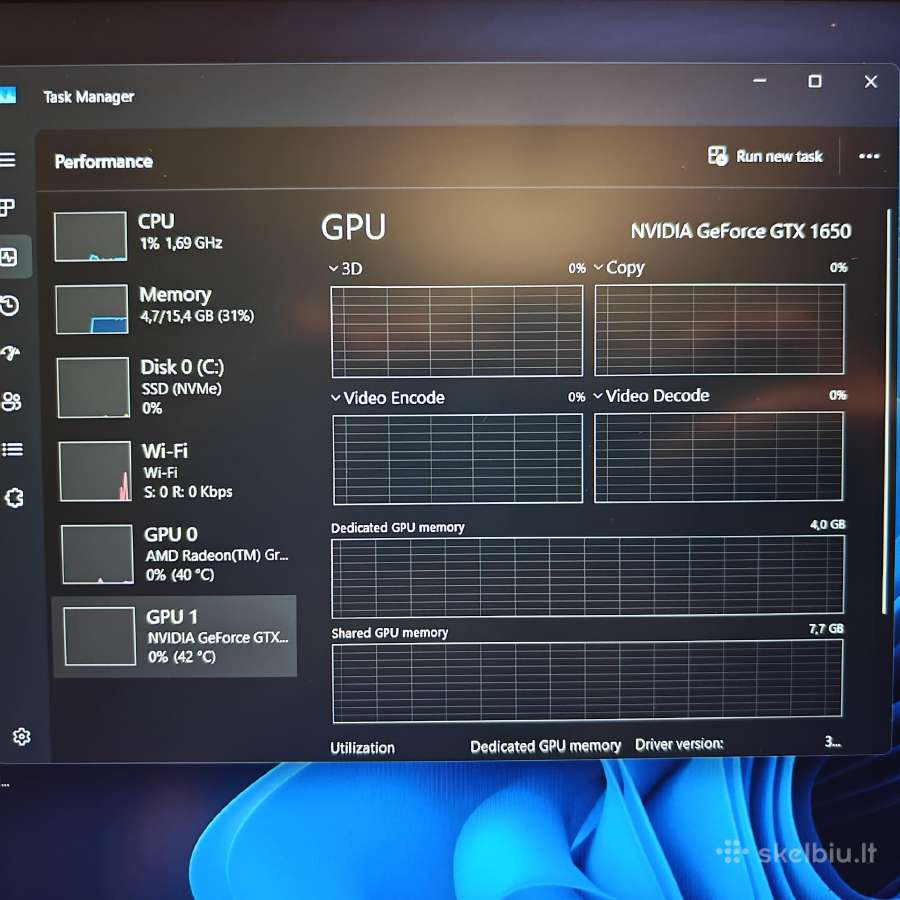Click the S: 0 R: 0 Kbps text
Image resolution: width=900 pixels, height=900 pixels.
(188, 492)
